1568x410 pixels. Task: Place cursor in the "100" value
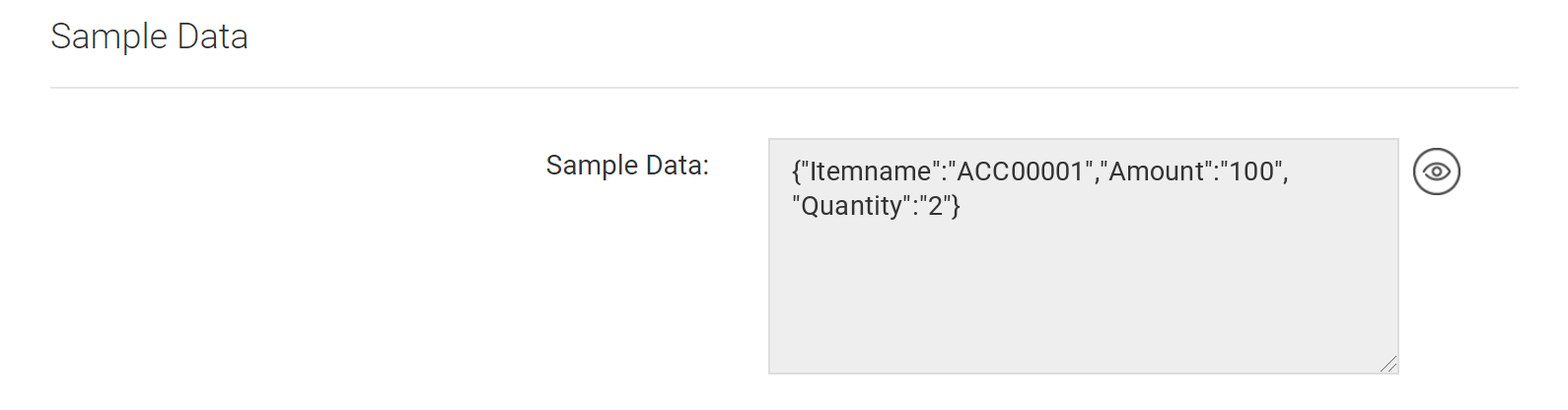(1252, 171)
